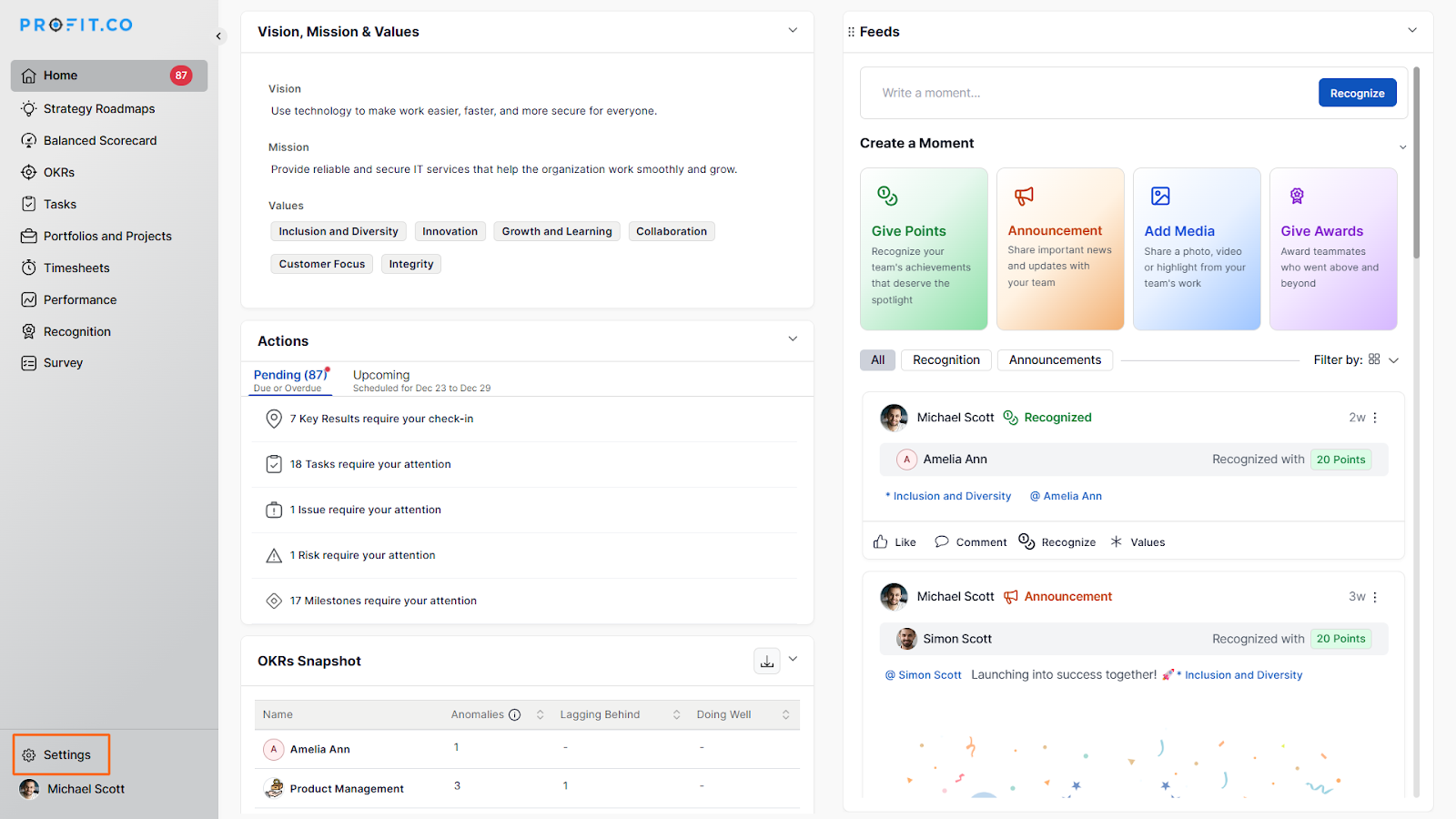Select the Recognition feed tab
1456x819 pixels.
(946, 359)
